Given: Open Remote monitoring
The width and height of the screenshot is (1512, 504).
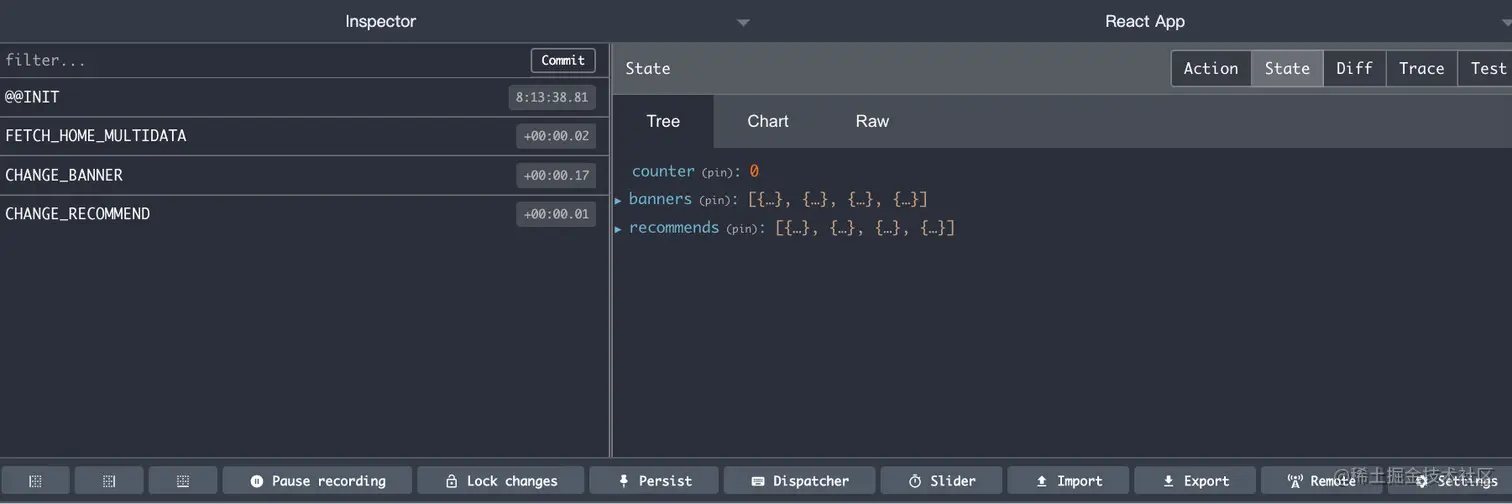Looking at the screenshot, I should 1322,481.
